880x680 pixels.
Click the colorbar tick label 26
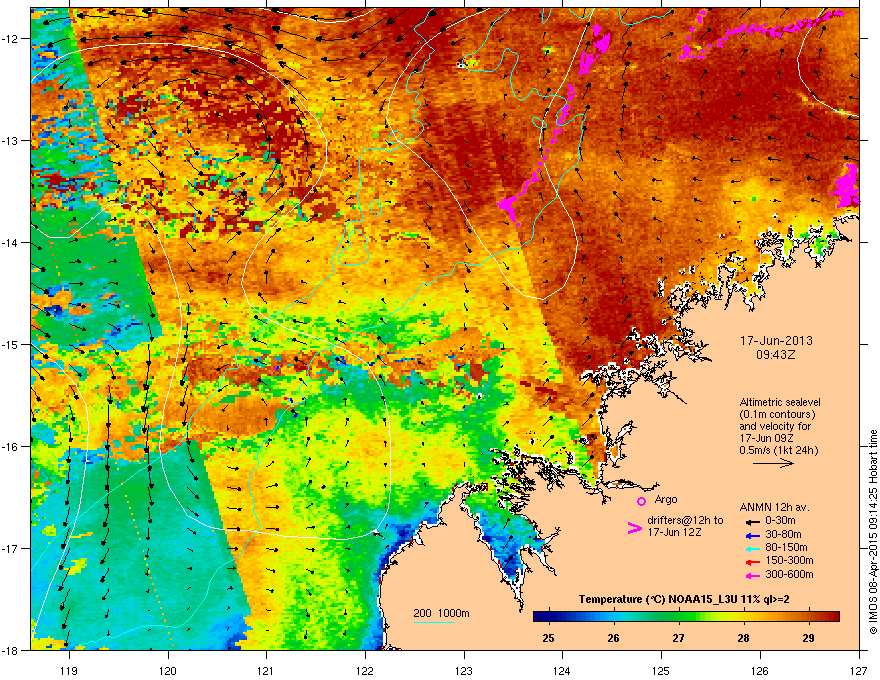tap(613, 638)
